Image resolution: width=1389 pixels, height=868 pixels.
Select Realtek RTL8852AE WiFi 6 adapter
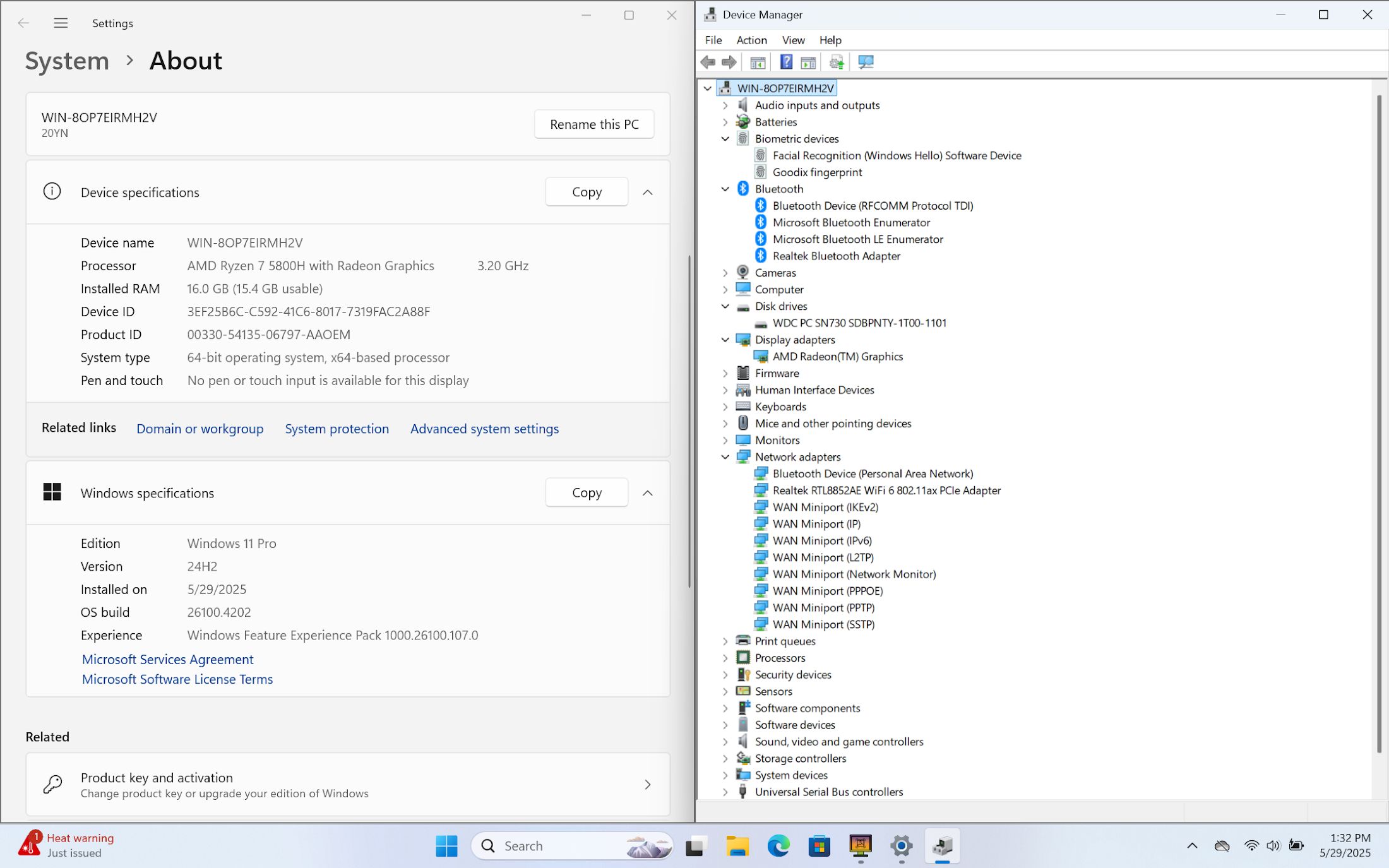click(x=886, y=490)
